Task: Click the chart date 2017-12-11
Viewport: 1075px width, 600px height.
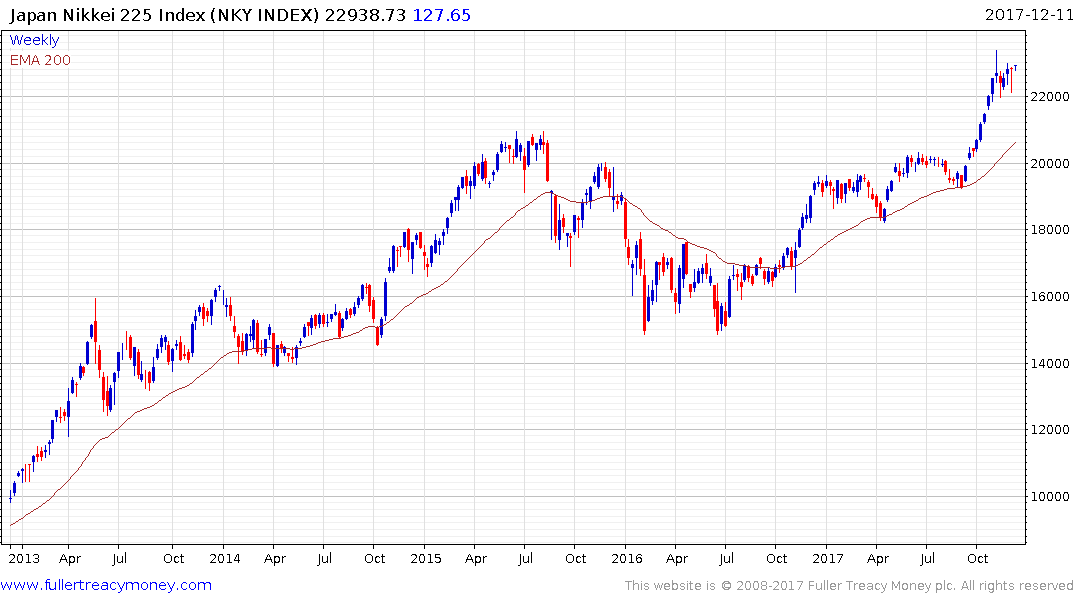Action: pos(1029,14)
